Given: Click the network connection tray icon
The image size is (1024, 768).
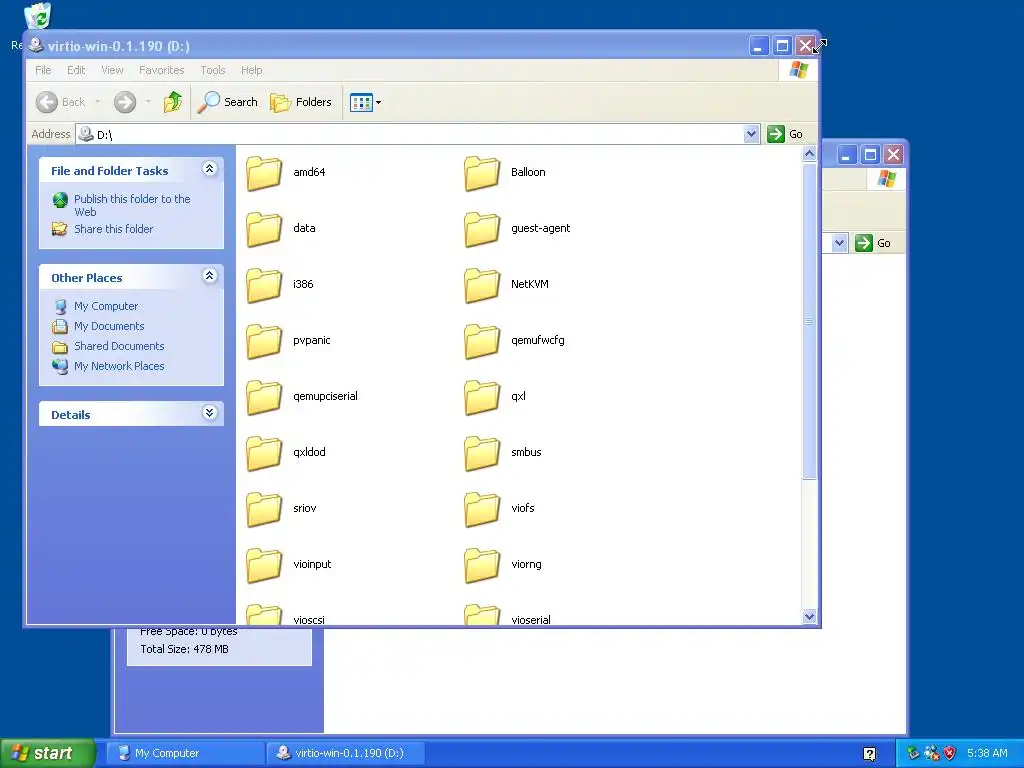Looking at the screenshot, I should tap(931, 753).
